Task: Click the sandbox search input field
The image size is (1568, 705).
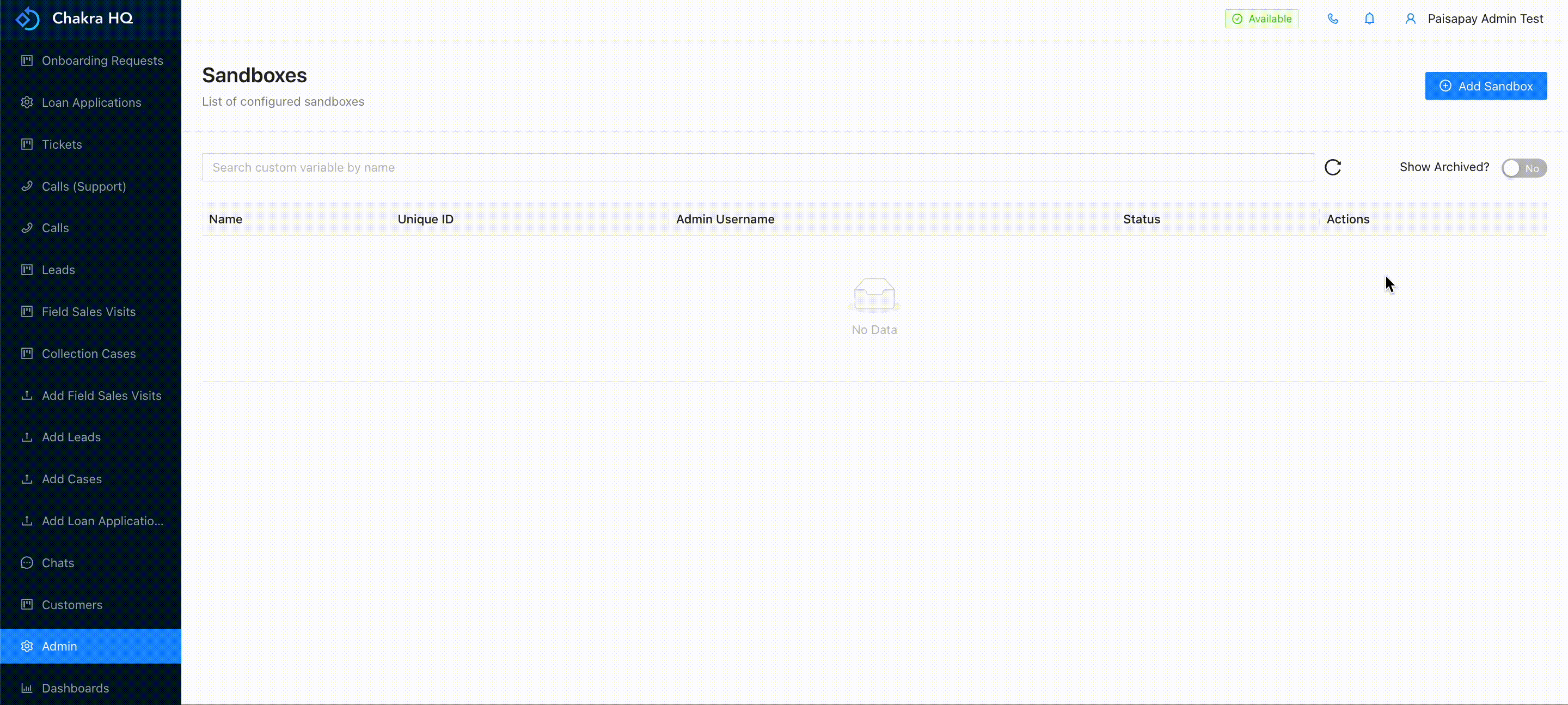Action: point(757,168)
